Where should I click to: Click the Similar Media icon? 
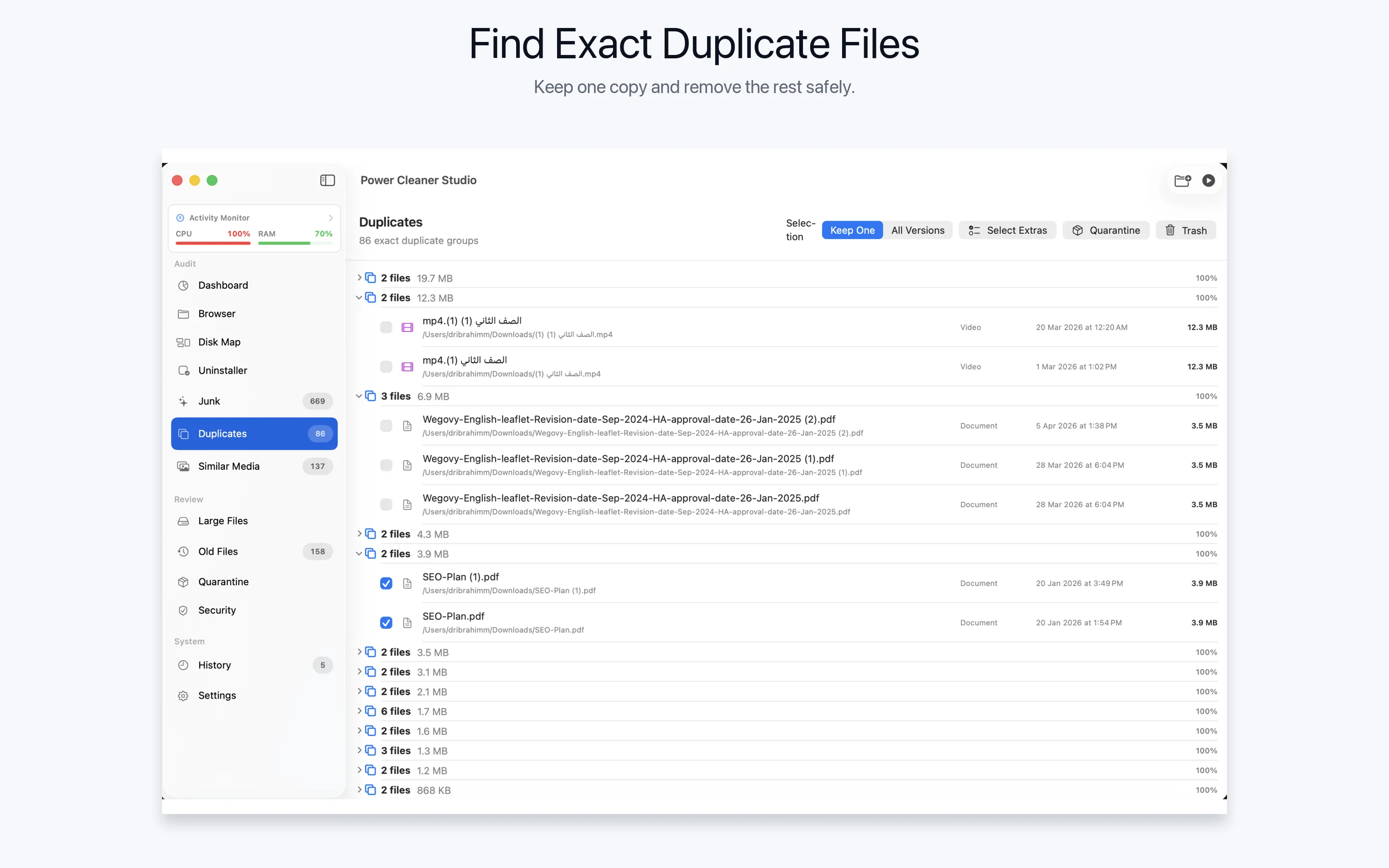pos(183,466)
